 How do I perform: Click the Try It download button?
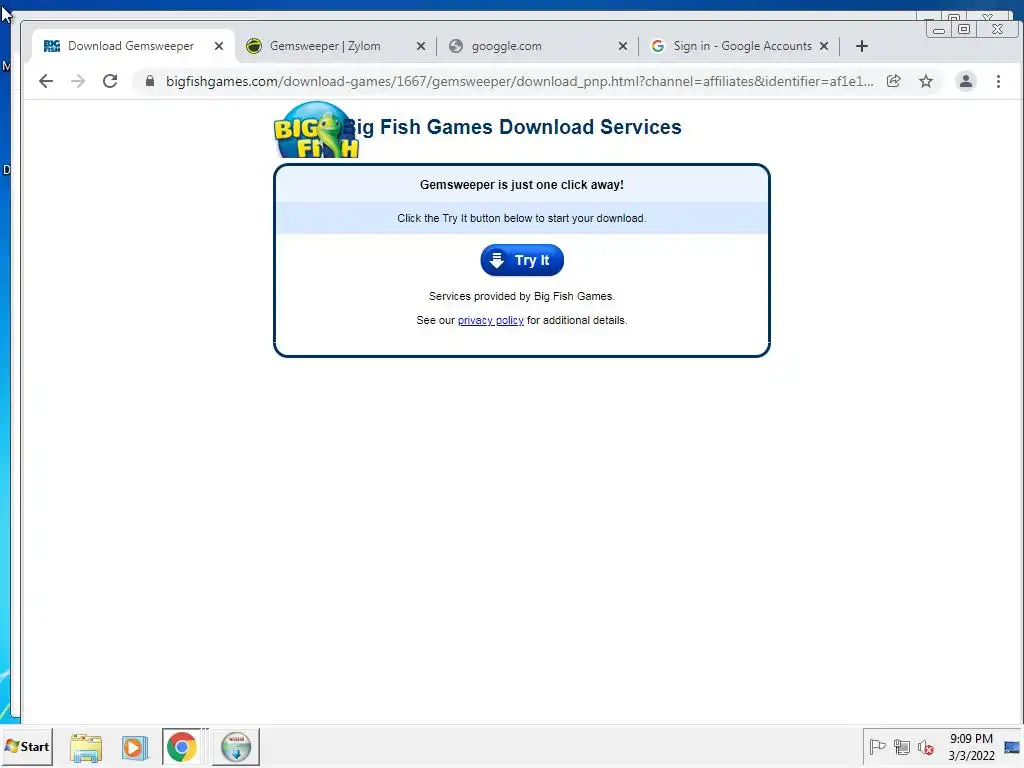[x=522, y=260]
